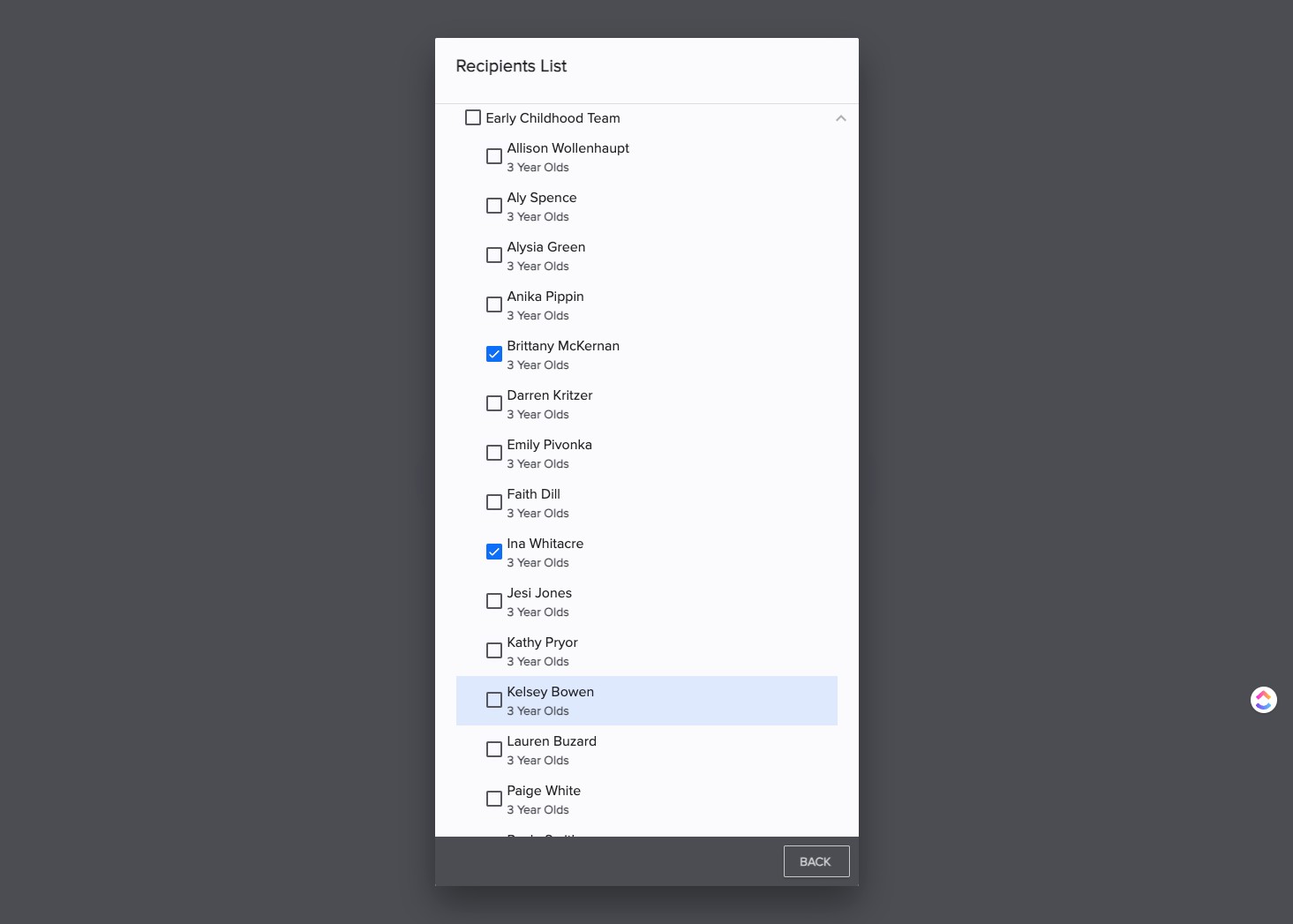Check the Early Childhood Team checkbox

(473, 117)
